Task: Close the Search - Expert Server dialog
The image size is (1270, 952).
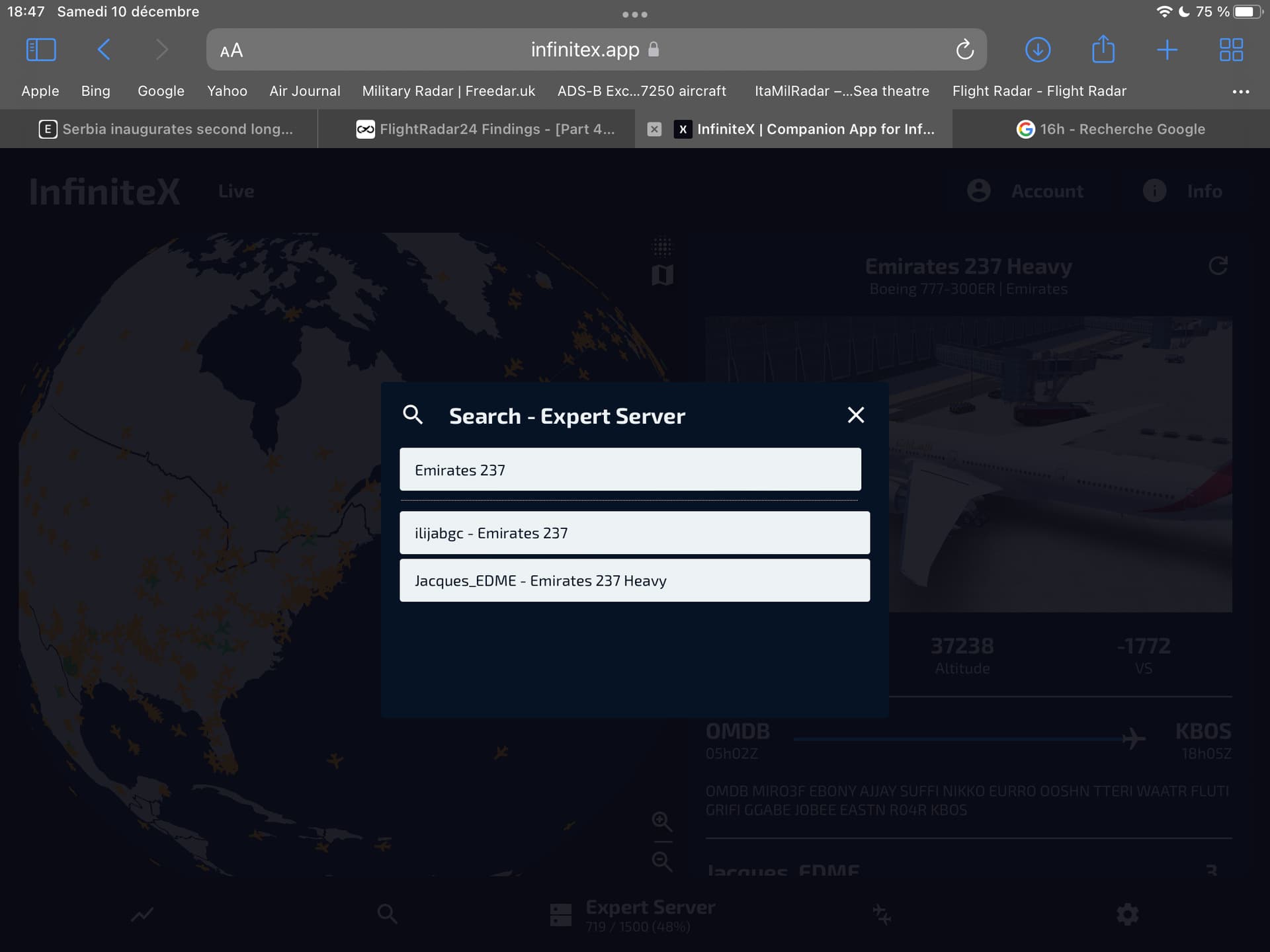Action: [x=855, y=415]
